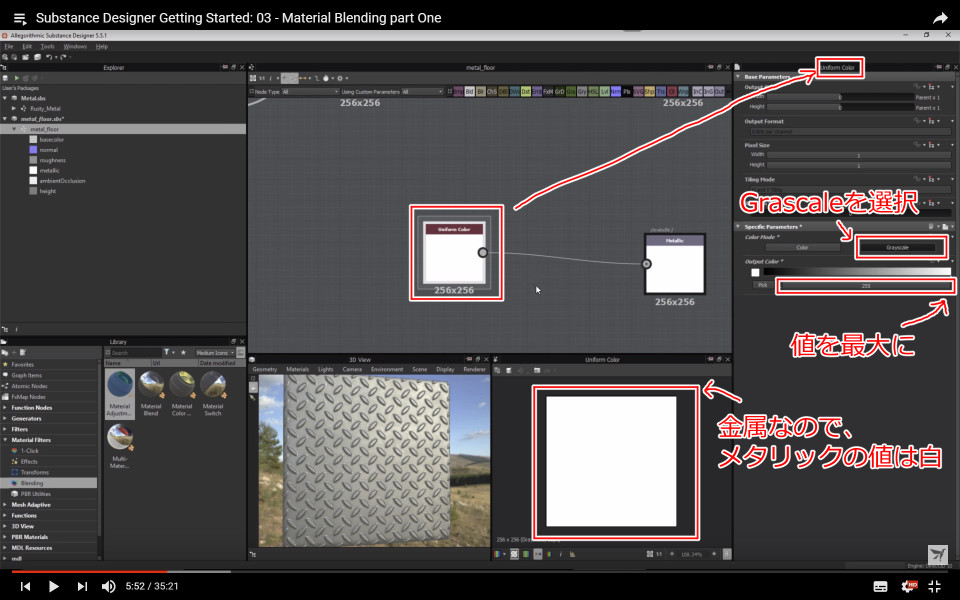Open the Library filter funnel icon
This screenshot has height=600, width=960.
pos(167,353)
